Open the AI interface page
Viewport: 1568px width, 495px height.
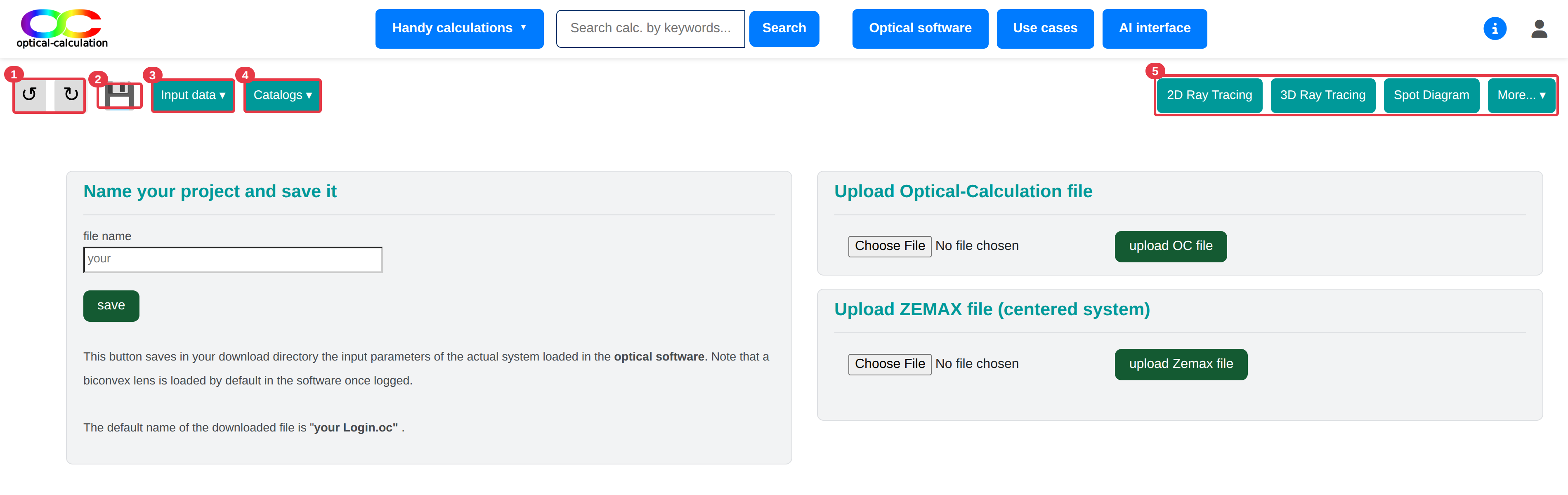point(1154,28)
